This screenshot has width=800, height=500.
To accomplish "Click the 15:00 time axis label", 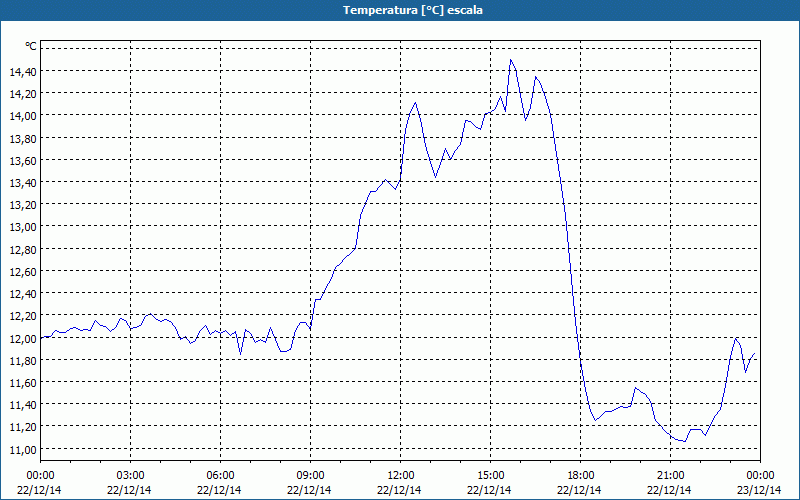I will coord(490,476).
